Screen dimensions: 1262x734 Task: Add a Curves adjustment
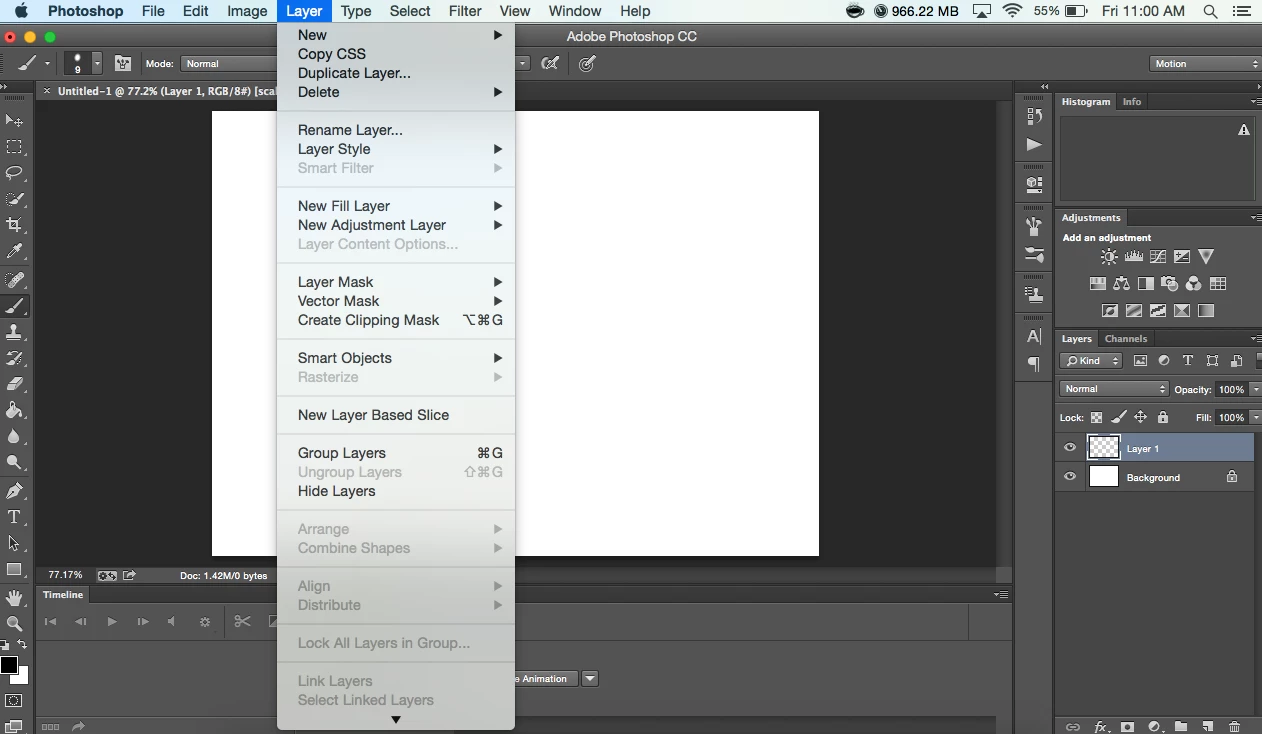tap(1158, 257)
